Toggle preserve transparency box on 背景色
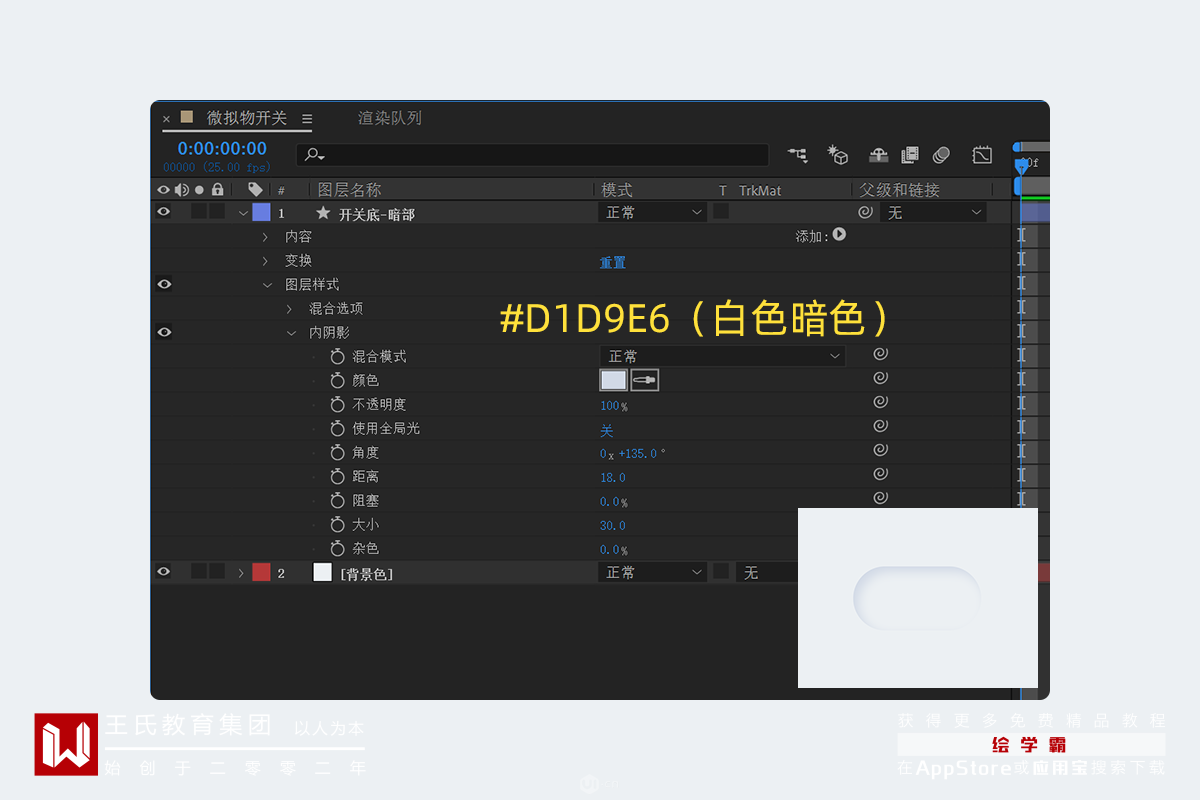The image size is (1200, 800). tap(721, 570)
